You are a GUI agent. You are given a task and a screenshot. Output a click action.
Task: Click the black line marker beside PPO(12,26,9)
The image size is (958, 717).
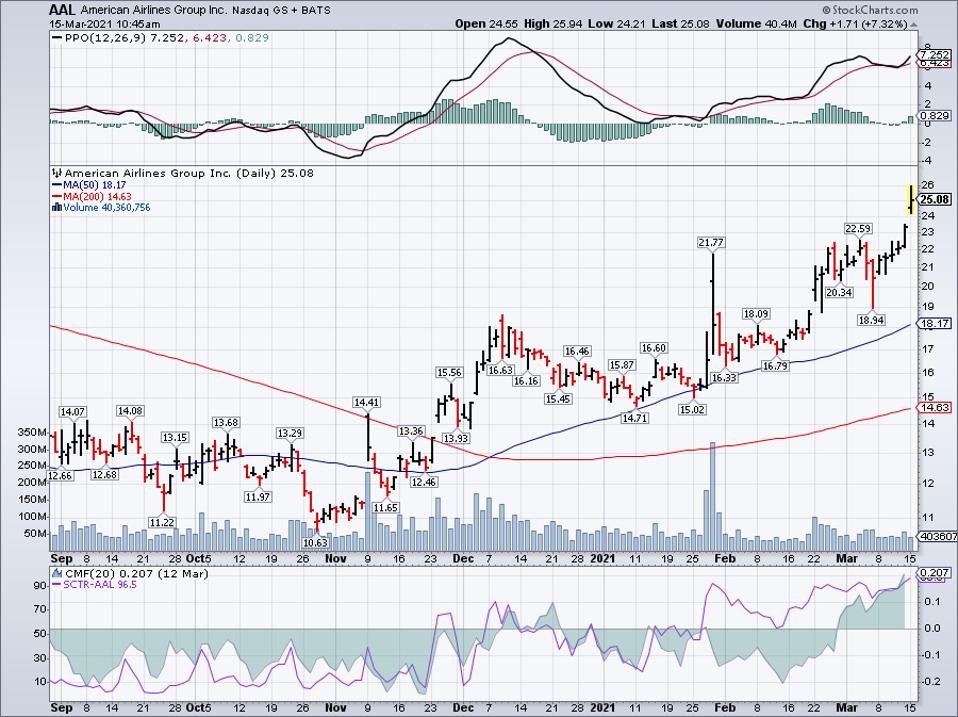pyautogui.click(x=57, y=38)
